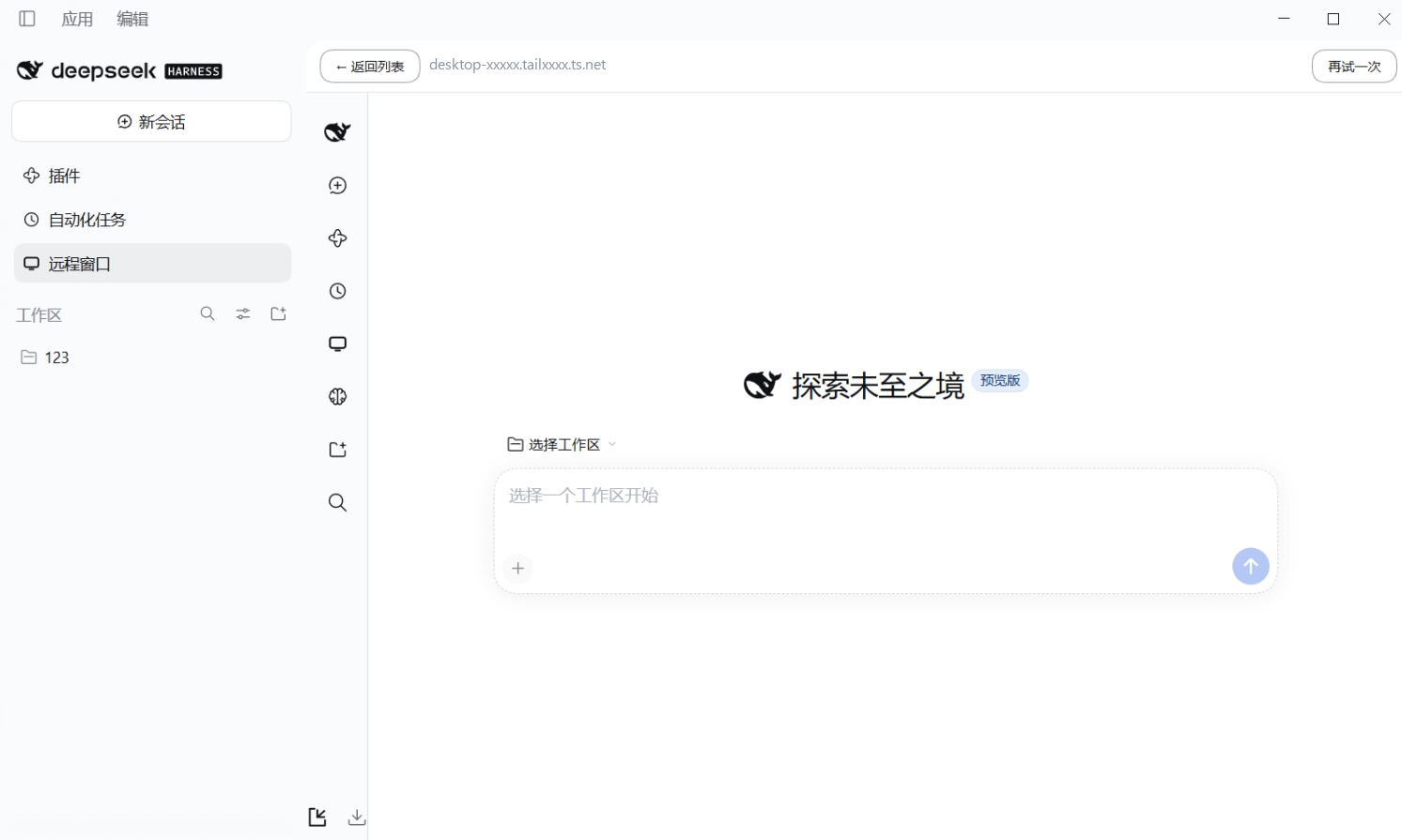Expand the 选择工作区 dropdown
The height and width of the screenshot is (840, 1402).
click(562, 444)
